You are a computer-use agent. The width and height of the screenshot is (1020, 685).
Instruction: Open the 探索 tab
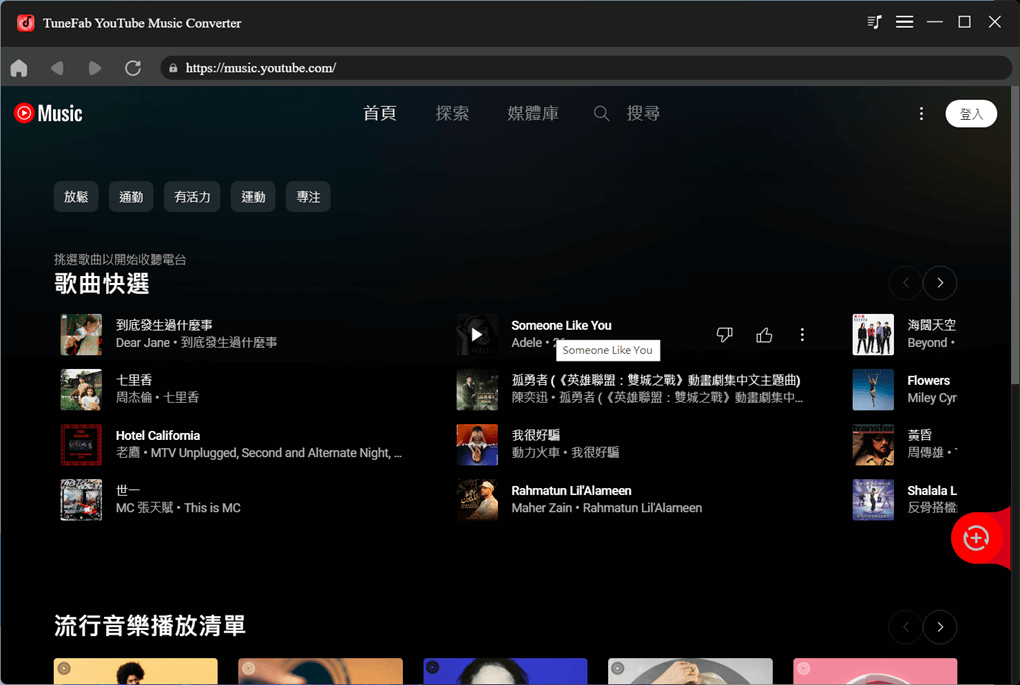click(x=452, y=113)
